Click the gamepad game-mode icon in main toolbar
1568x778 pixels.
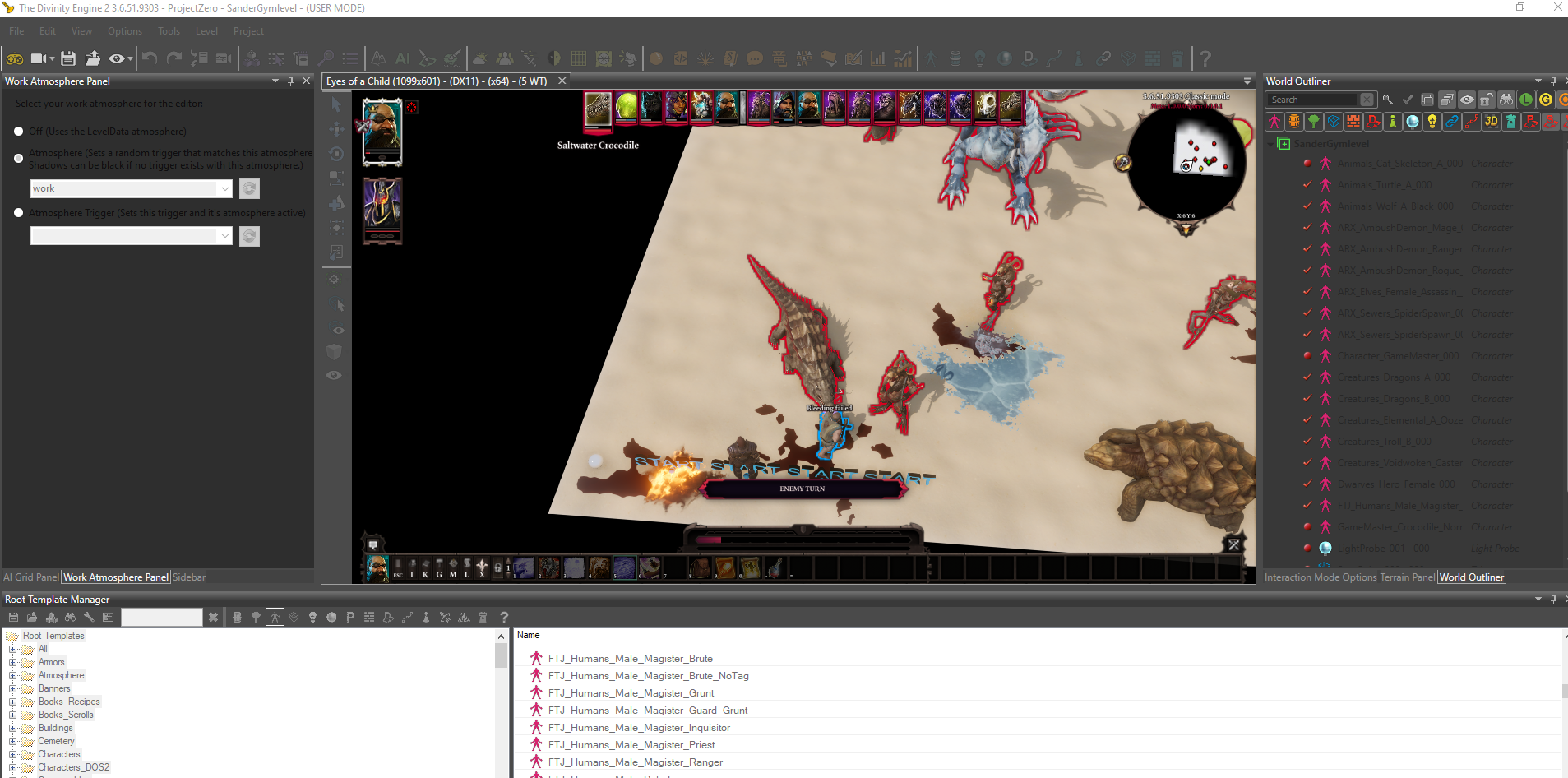[15, 58]
